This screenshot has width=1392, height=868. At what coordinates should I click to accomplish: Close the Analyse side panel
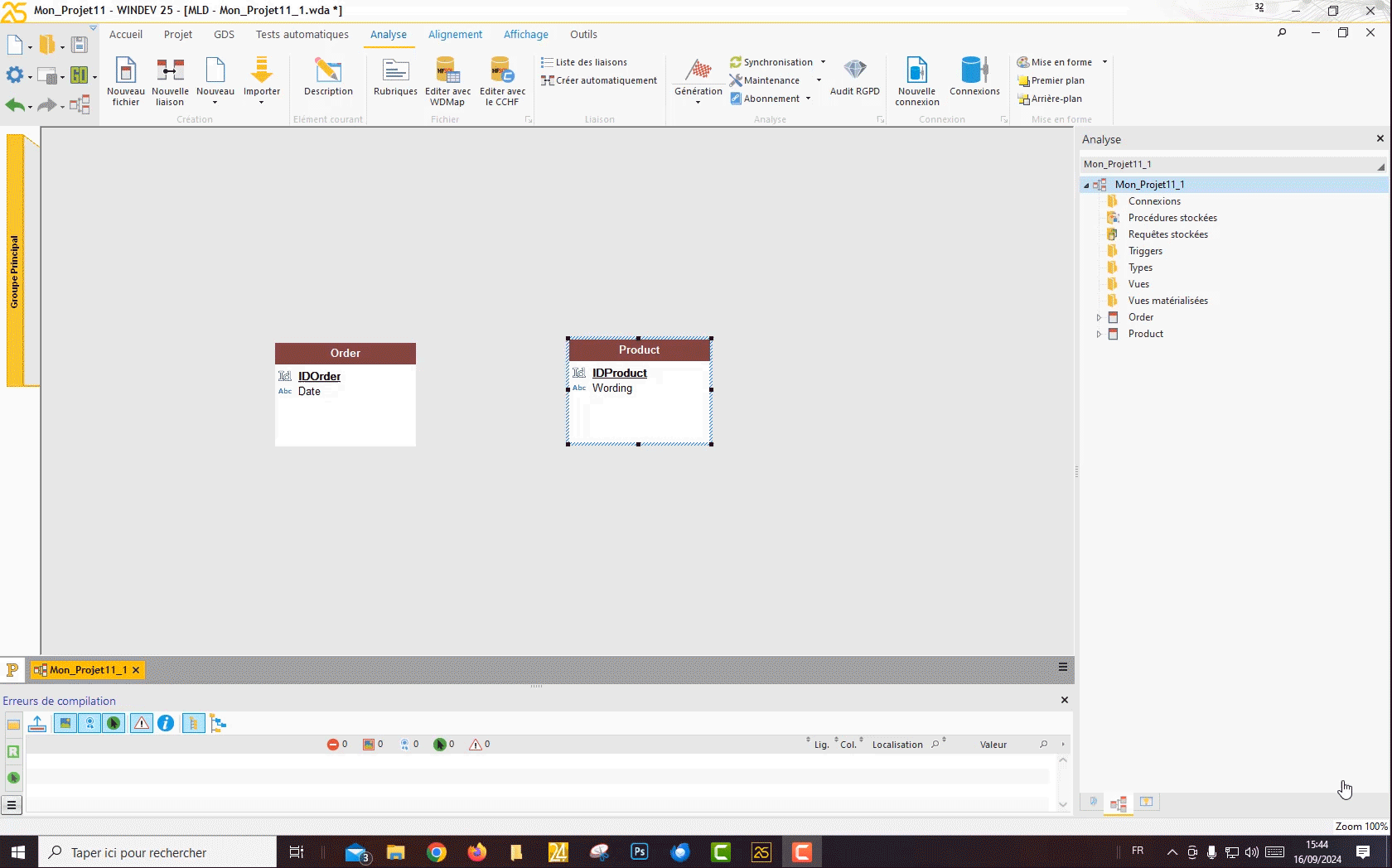click(1380, 138)
